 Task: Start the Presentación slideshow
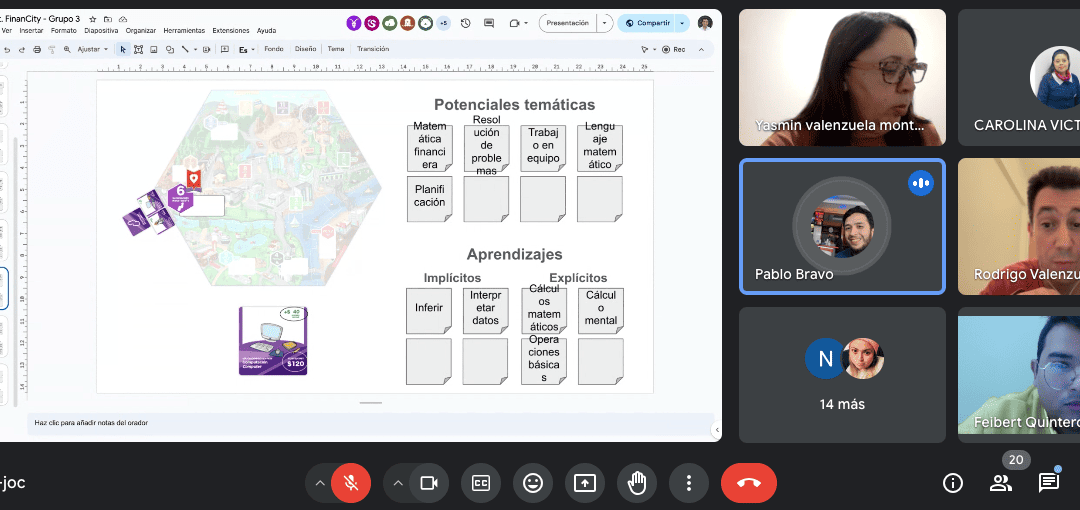pos(568,23)
